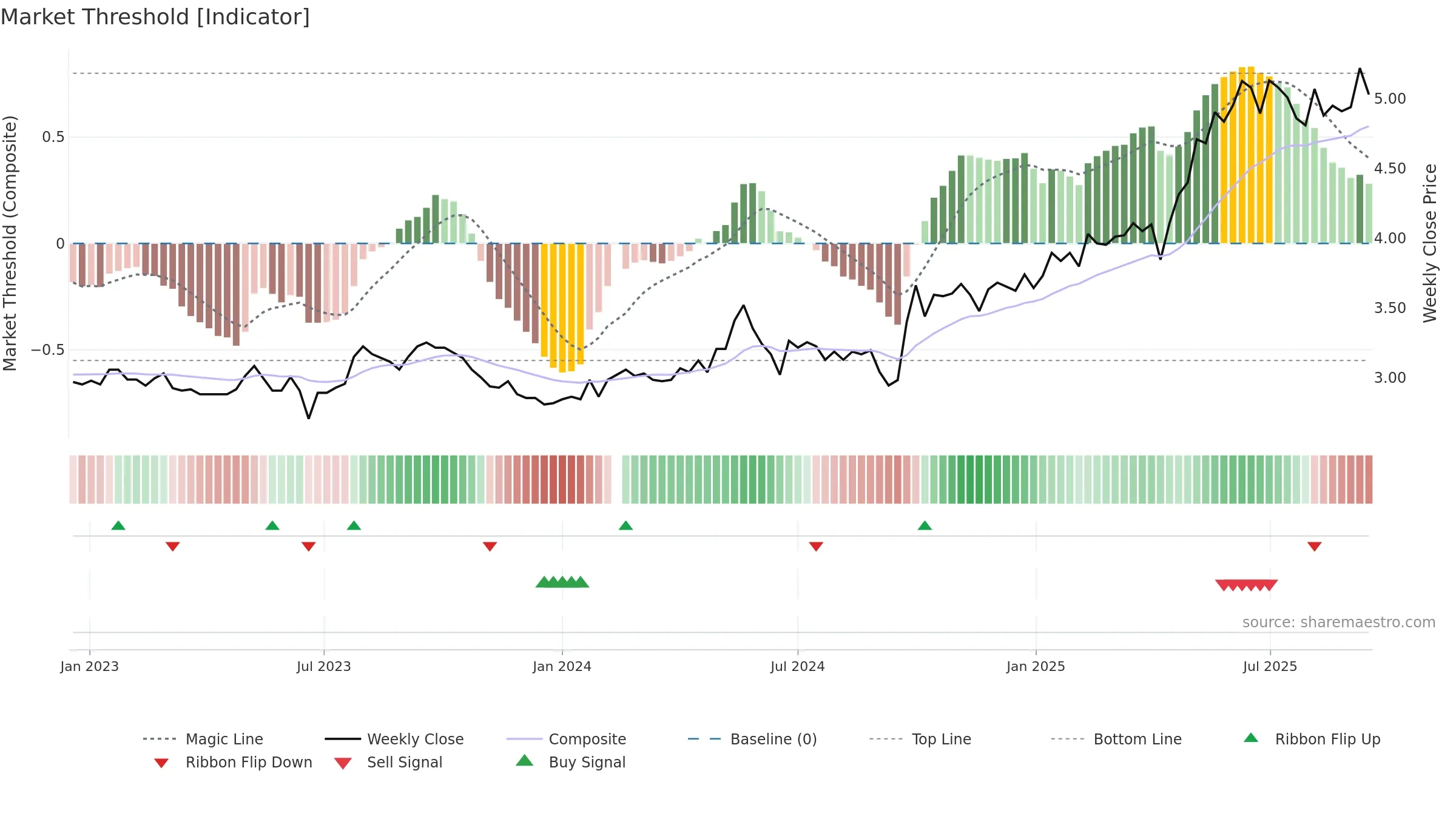
Task: Click the Ribbon Flip Down marker just after Jul 2024
Action: [x=816, y=547]
